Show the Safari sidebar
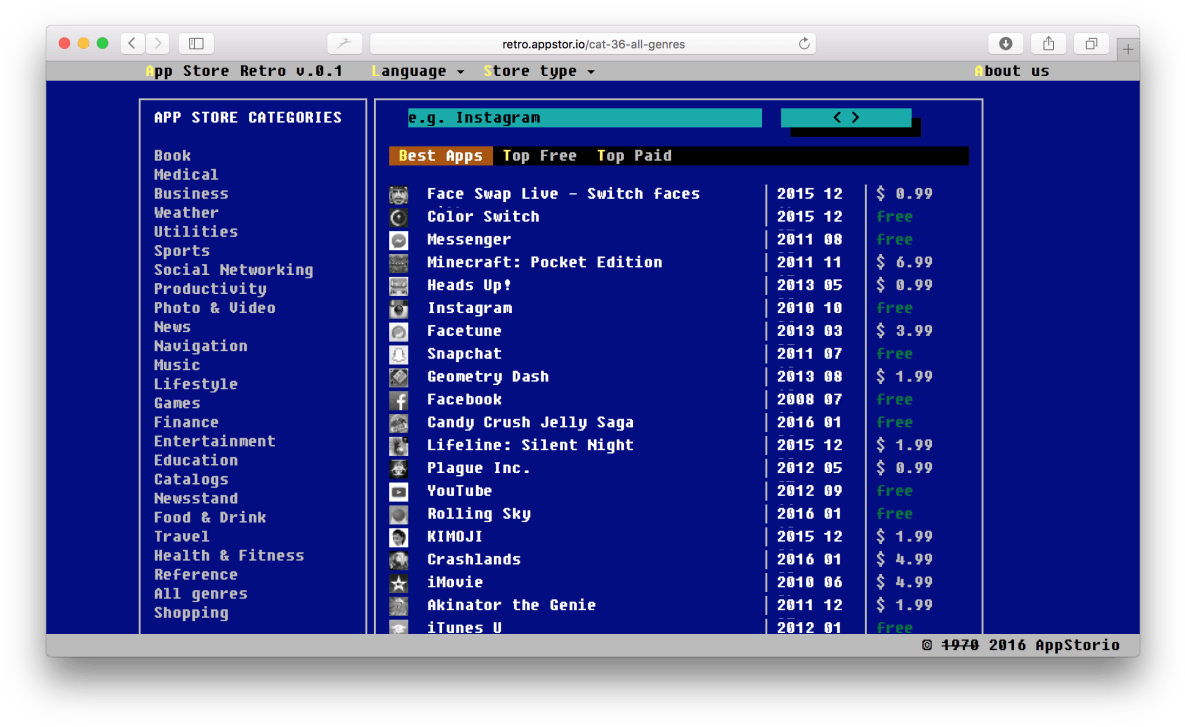Screen dimensions: 1185x727 [196, 44]
